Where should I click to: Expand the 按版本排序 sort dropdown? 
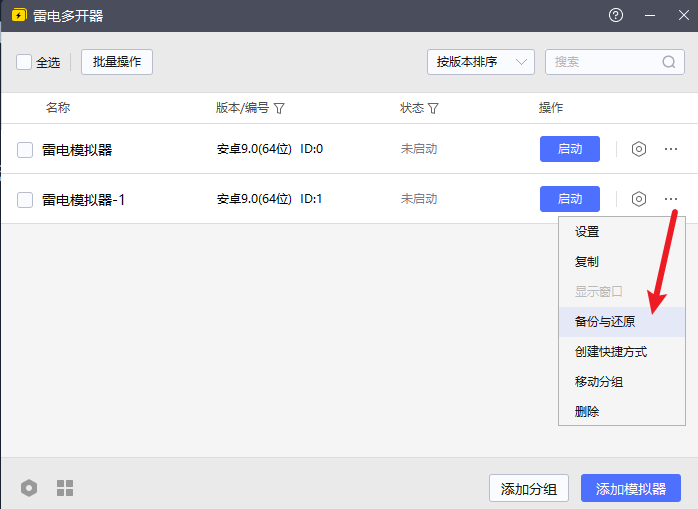(x=481, y=62)
